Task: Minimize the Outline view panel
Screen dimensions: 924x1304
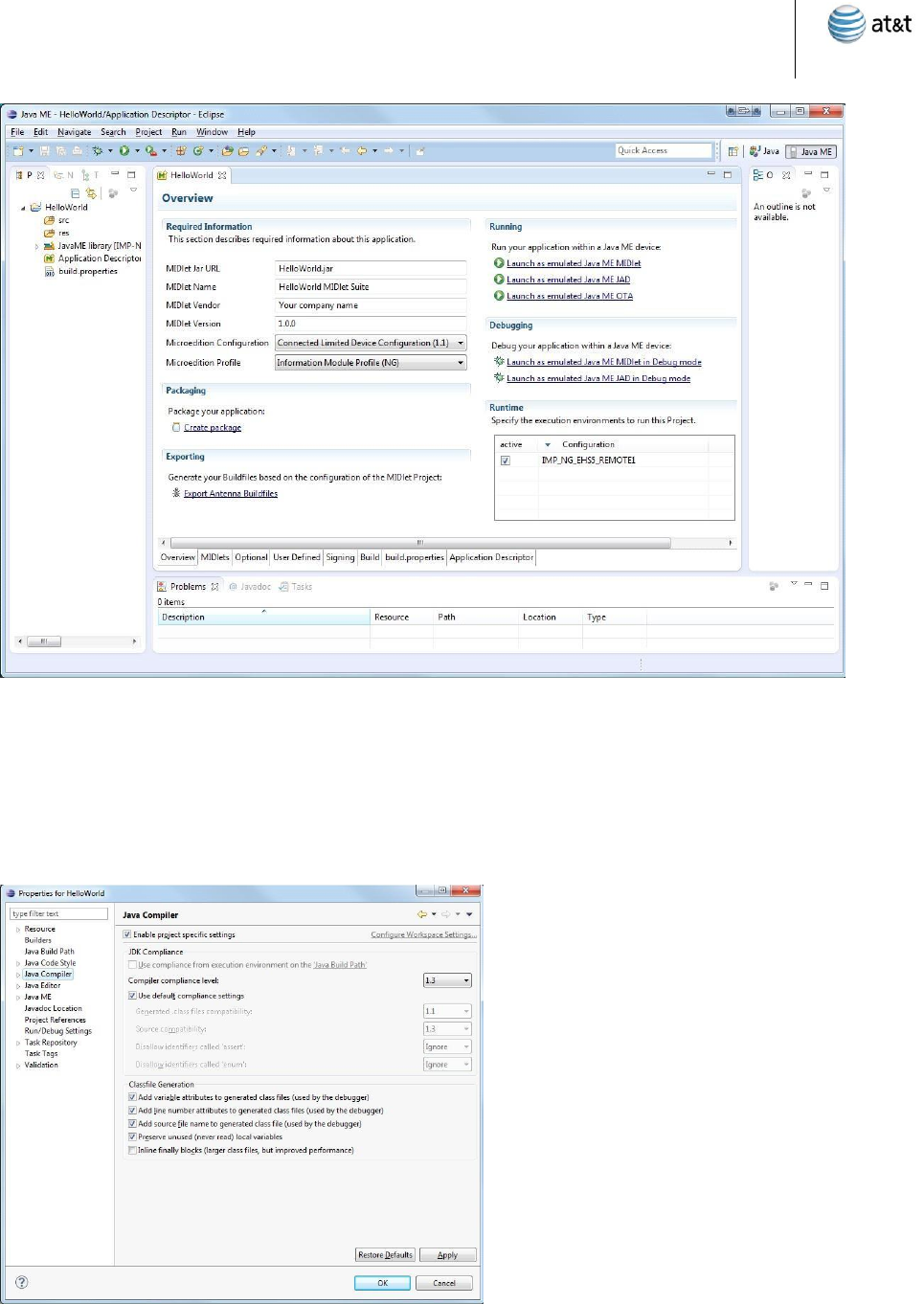Action: click(x=808, y=173)
